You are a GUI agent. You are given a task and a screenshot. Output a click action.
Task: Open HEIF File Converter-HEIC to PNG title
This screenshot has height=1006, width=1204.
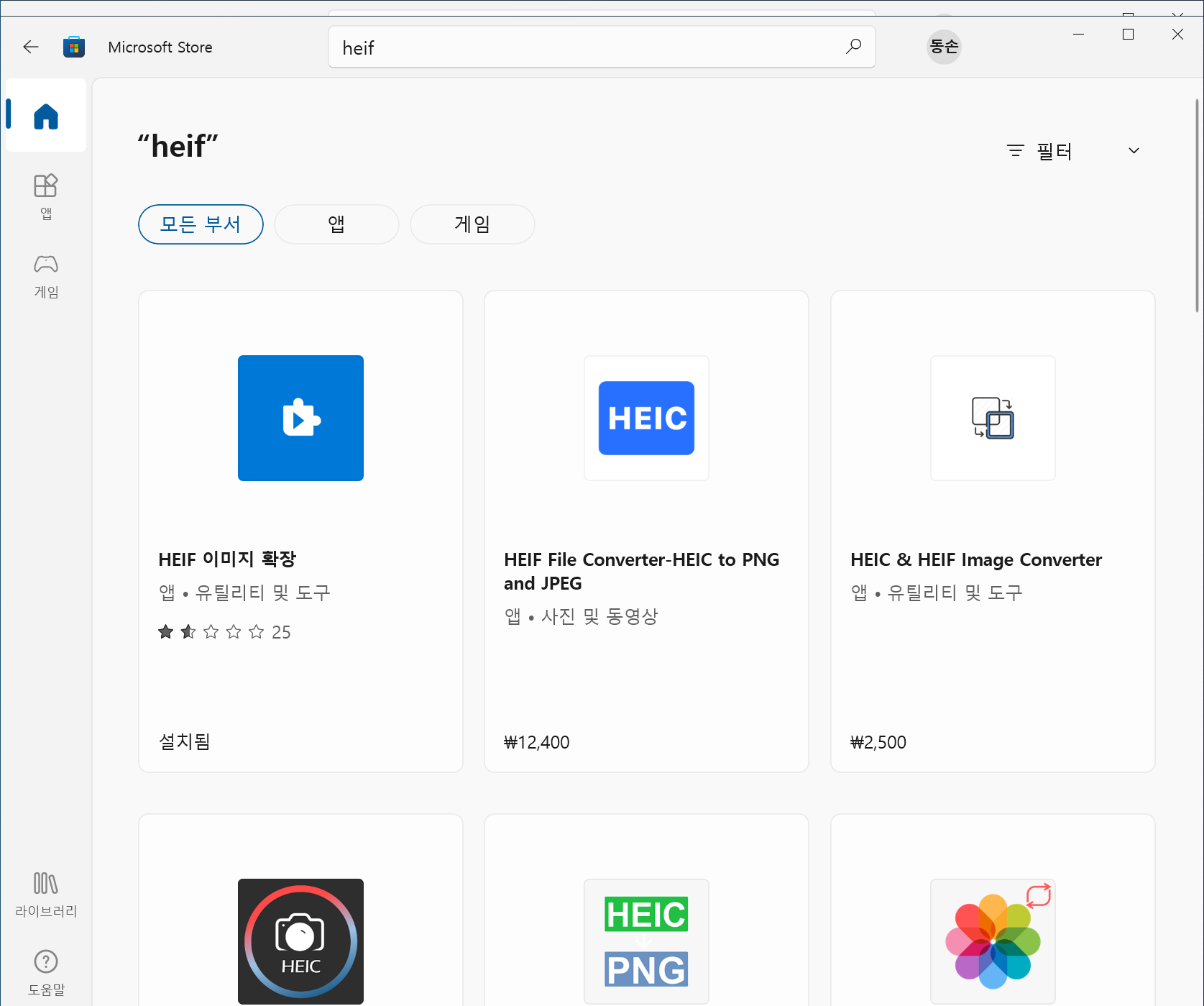click(641, 571)
